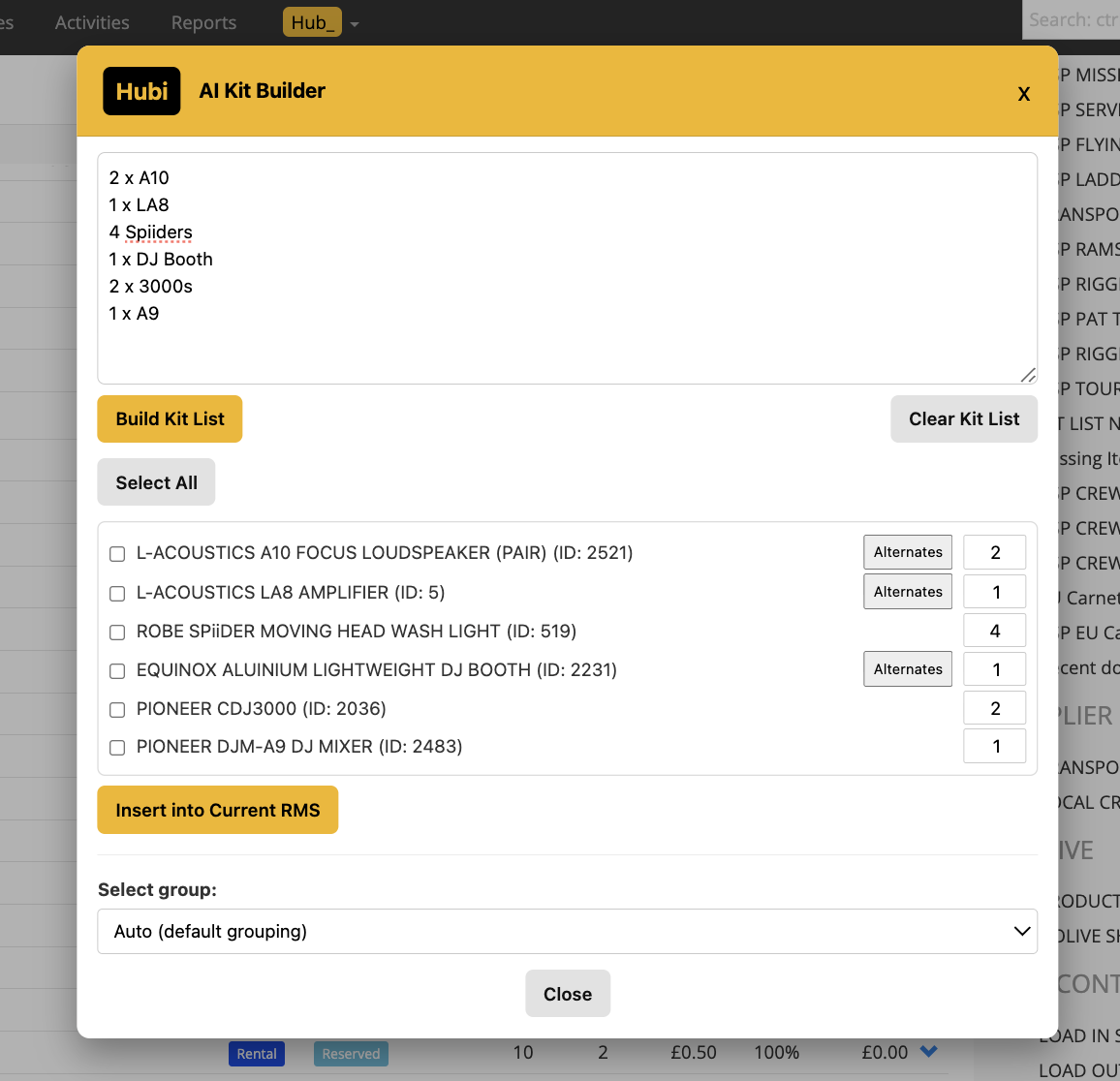Open the Select group dropdown
The width and height of the screenshot is (1120, 1081).
pos(567,931)
